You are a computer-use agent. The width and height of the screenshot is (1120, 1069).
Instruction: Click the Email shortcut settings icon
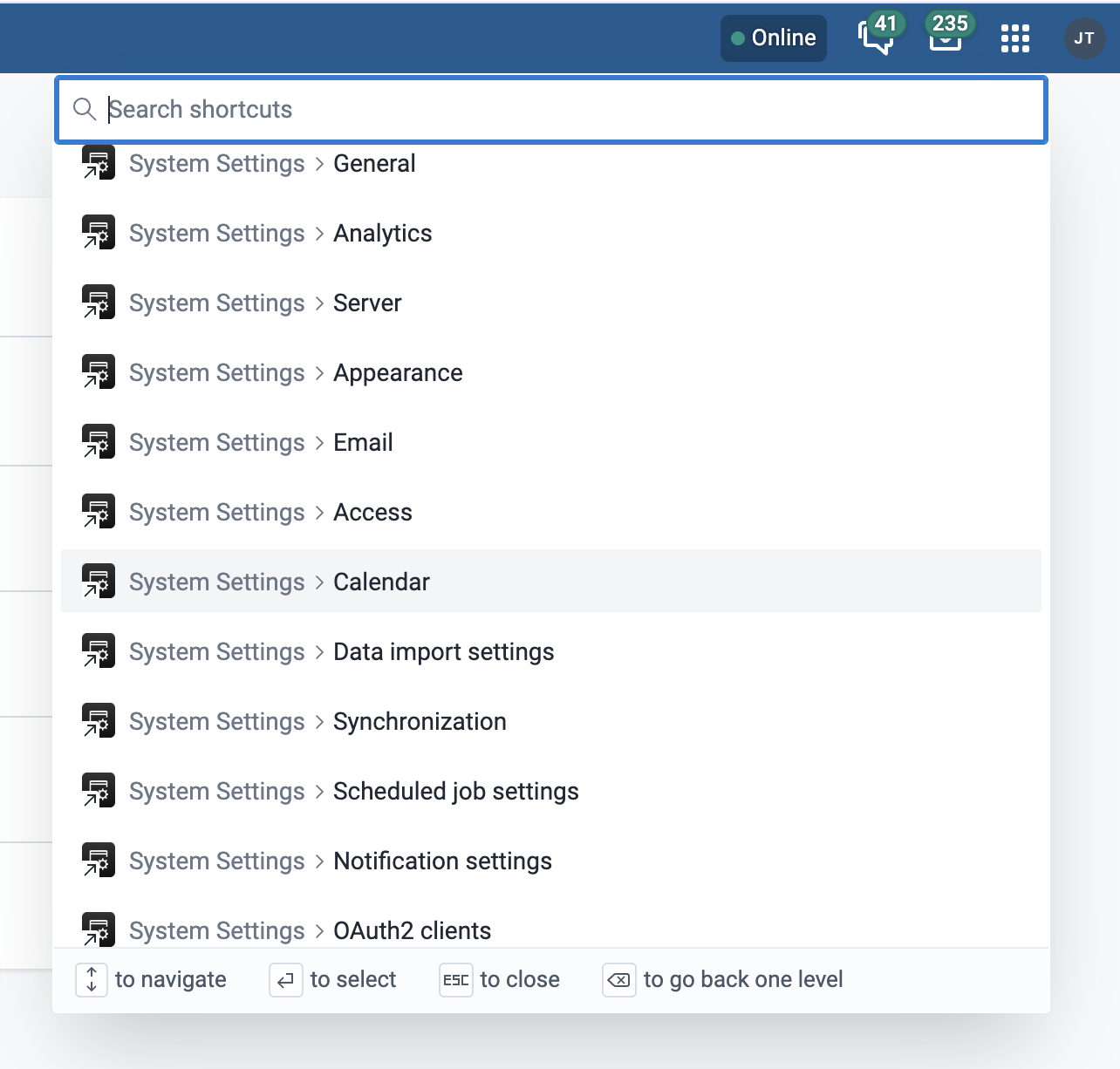coord(99,443)
